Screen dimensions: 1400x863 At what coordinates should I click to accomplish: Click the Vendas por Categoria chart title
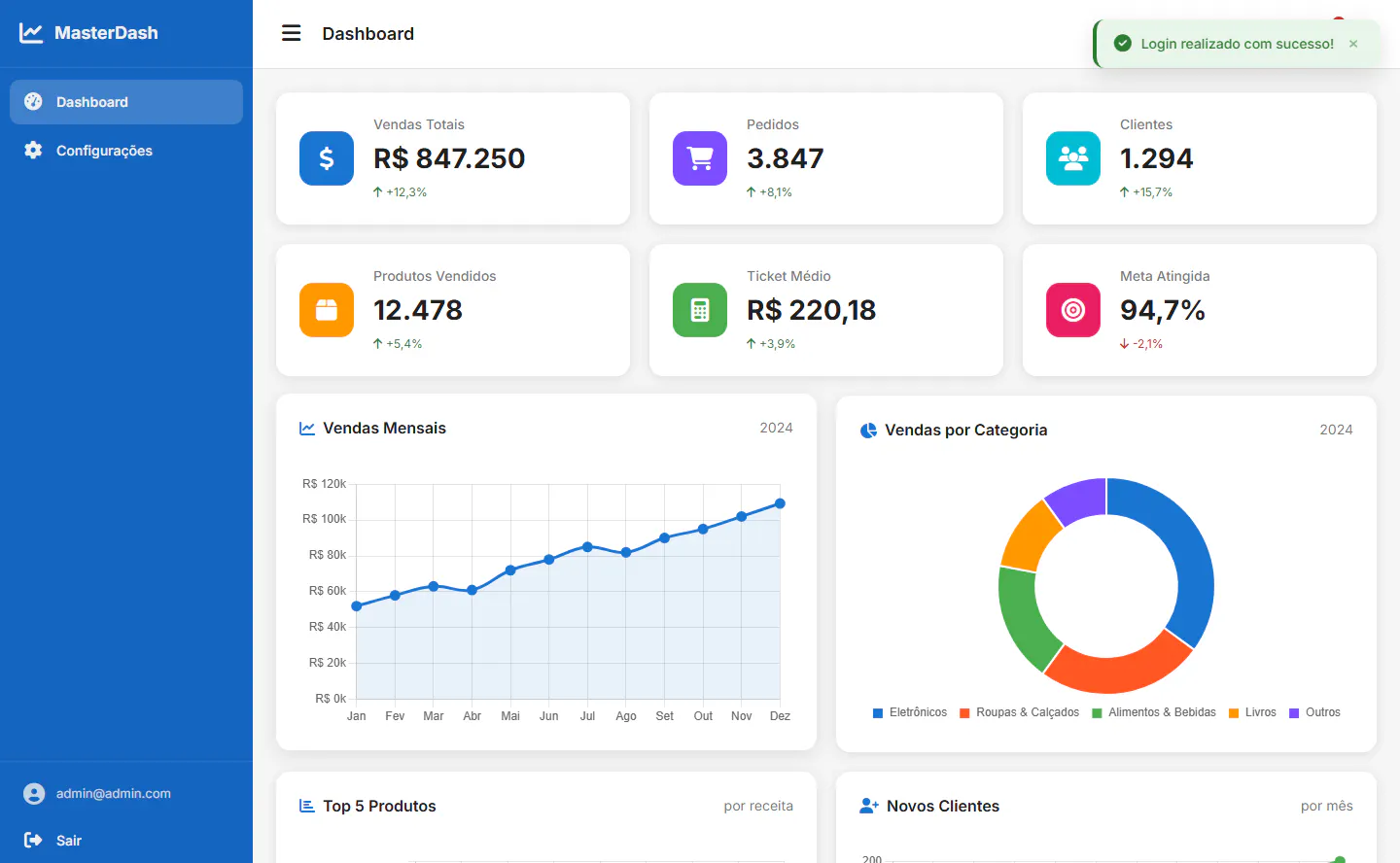coord(966,431)
